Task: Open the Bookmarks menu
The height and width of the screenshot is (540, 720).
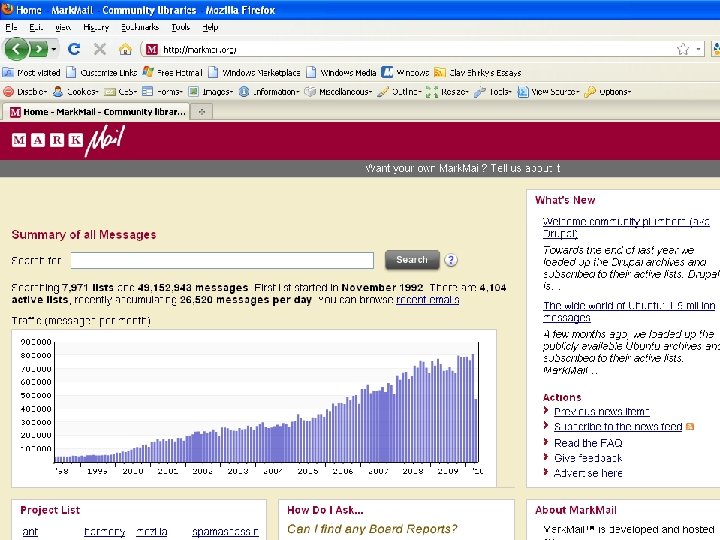Action: tap(140, 28)
